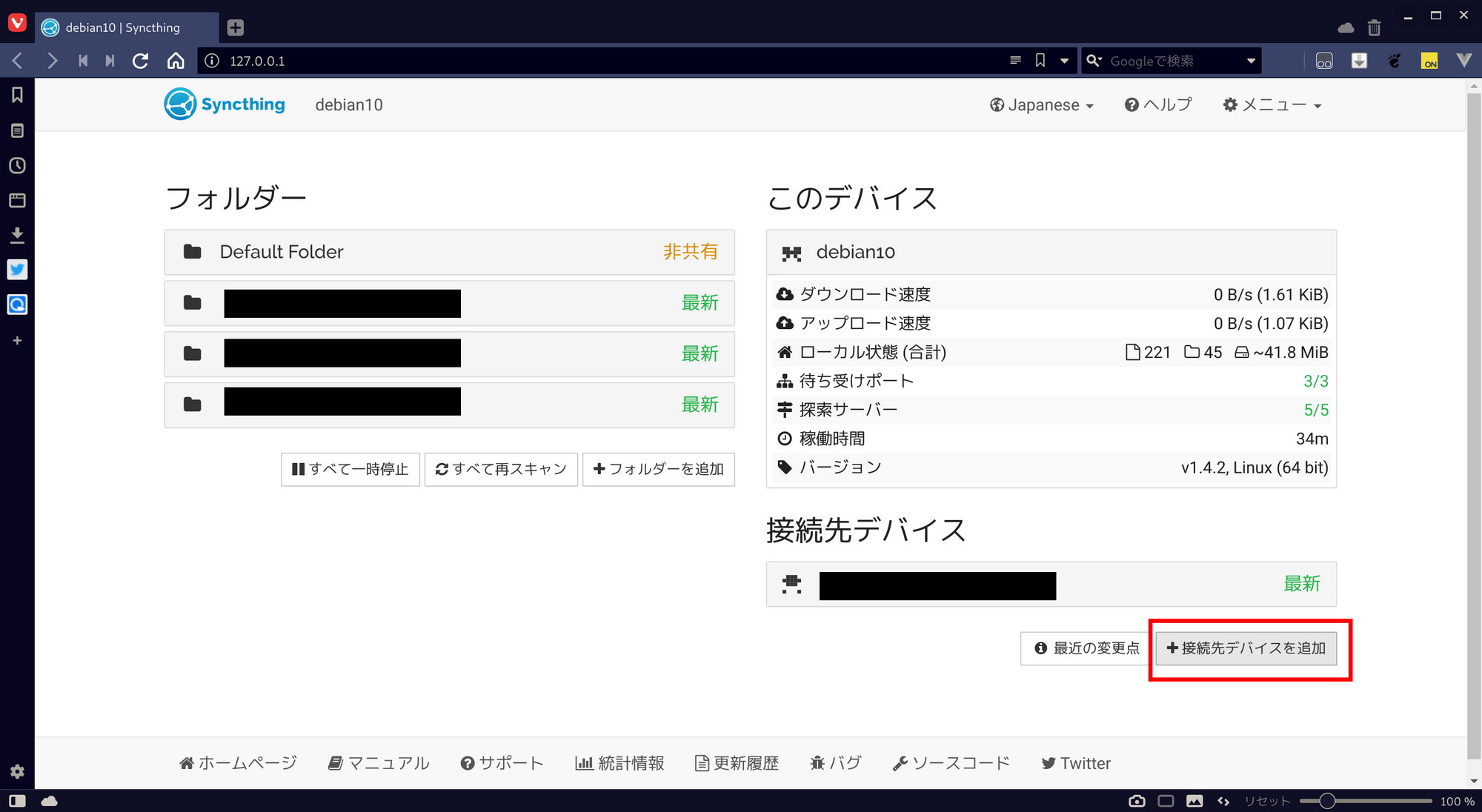This screenshot has width=1482, height=812.
Task: Open the Syncthing web panel icon
Action: click(17, 304)
